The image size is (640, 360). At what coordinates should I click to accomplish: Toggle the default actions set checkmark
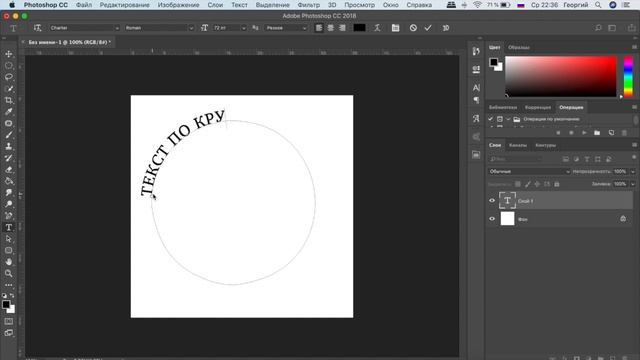pos(491,119)
